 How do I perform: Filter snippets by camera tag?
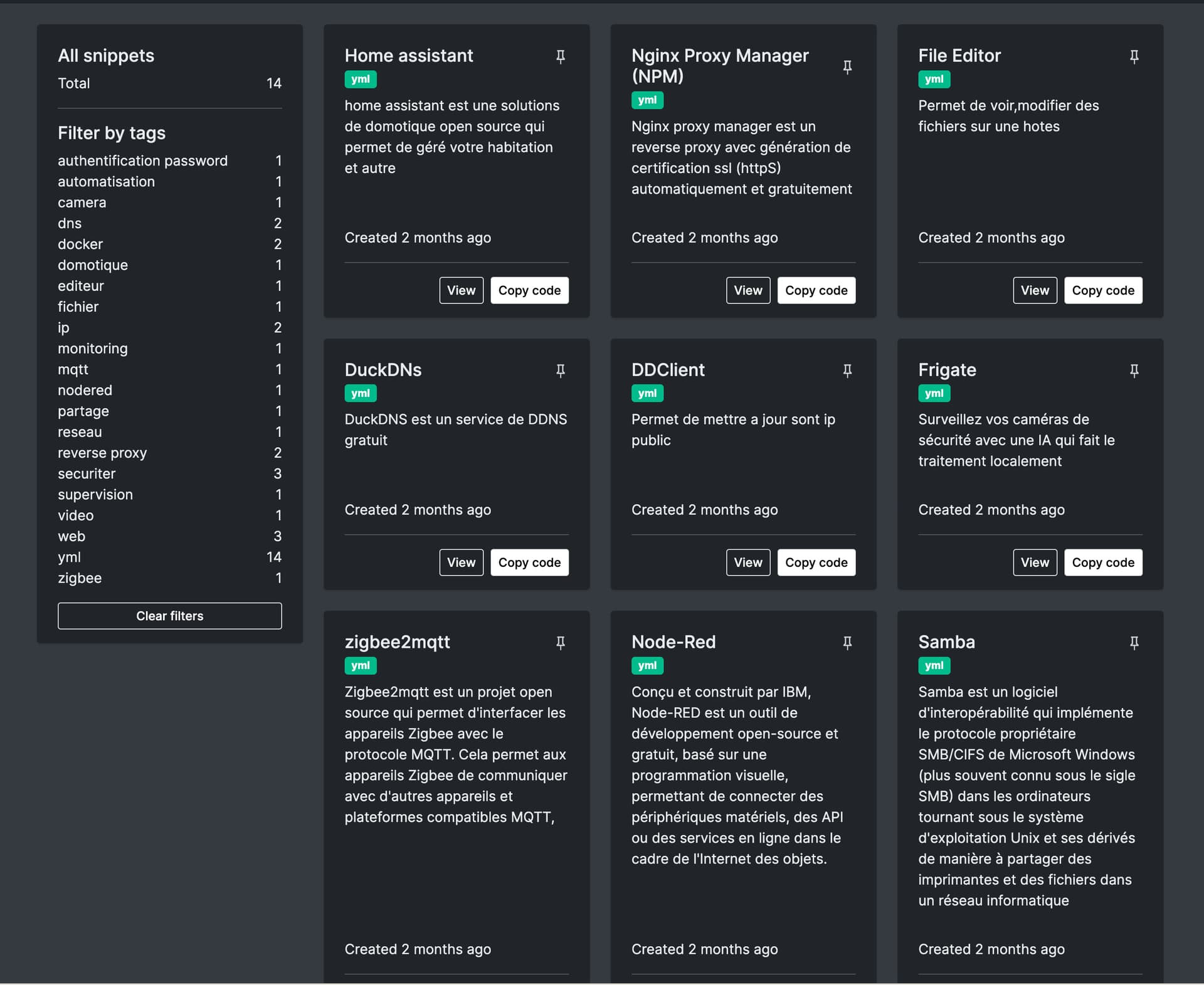tap(169, 203)
